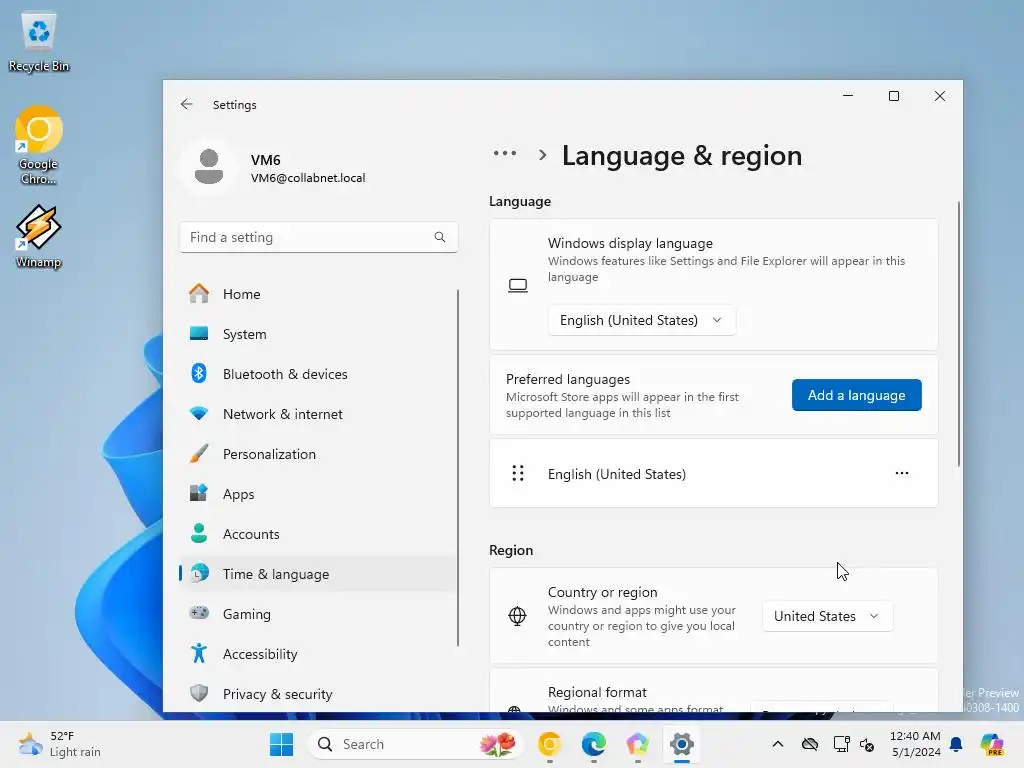Open Network & internet settings
Image resolution: width=1024 pixels, height=768 pixels.
[x=318, y=414]
